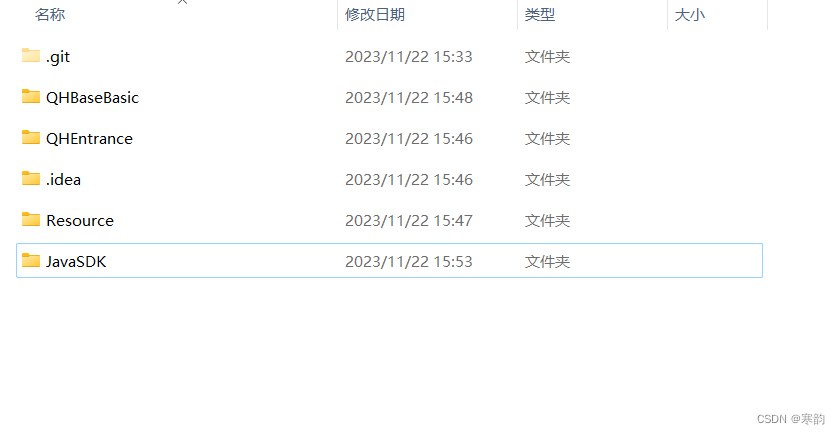This screenshot has height=434, width=840.
Task: Select the QHBaseBasic folder icon
Action: point(31,96)
